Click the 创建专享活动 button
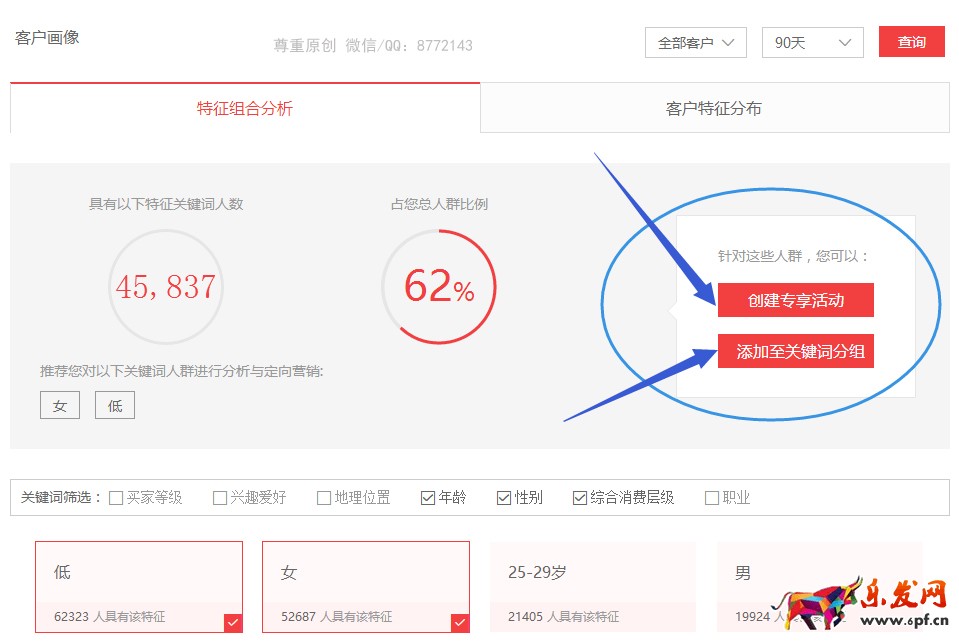The image size is (959, 641). click(795, 300)
